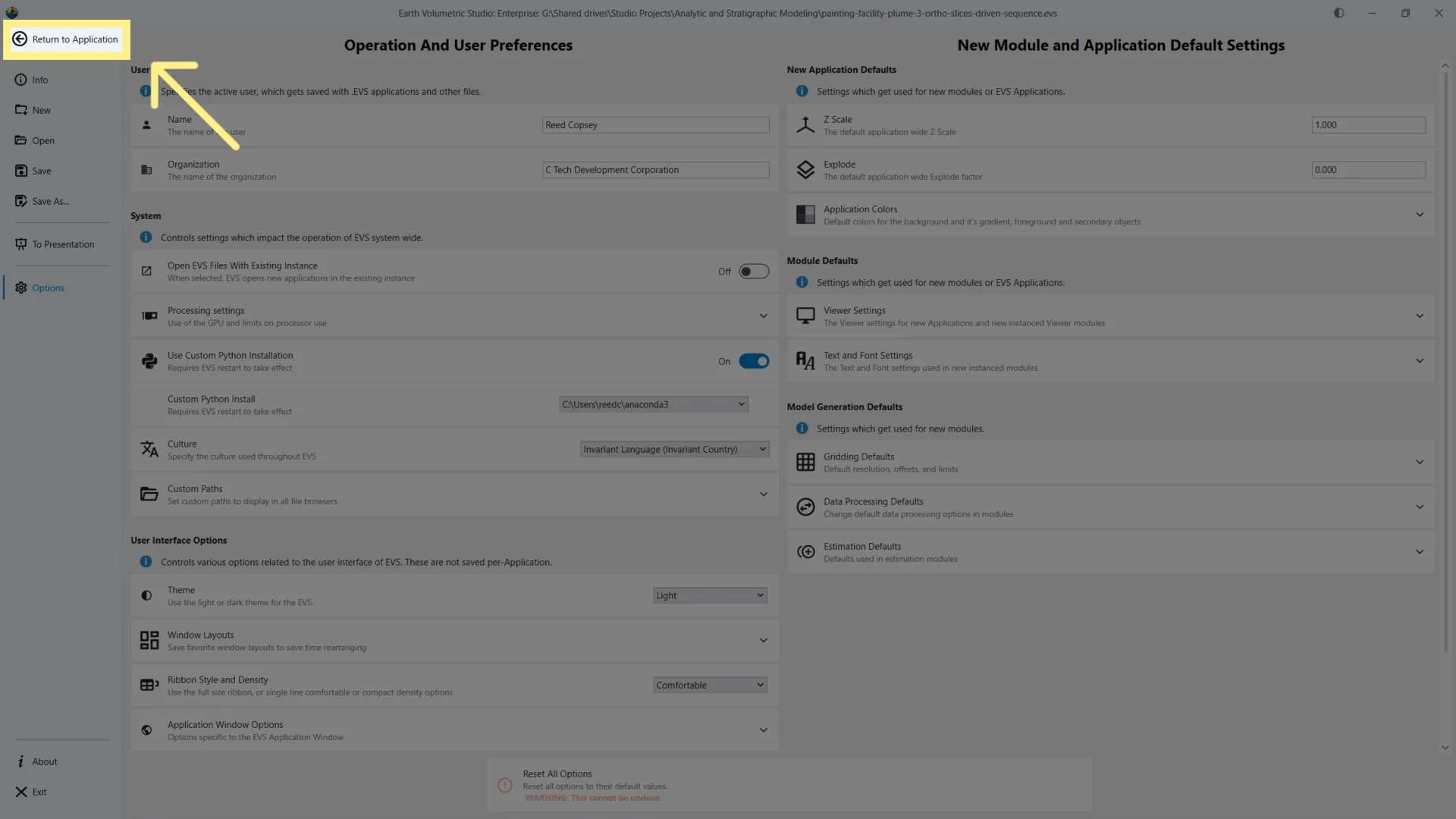Click the Data Processing Defaults icon
Image resolution: width=1456 pixels, height=819 pixels.
click(x=805, y=507)
